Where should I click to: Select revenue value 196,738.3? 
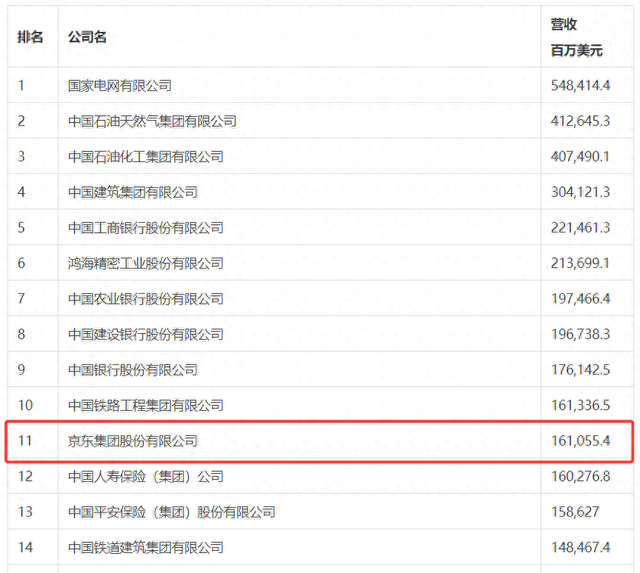pos(580,334)
